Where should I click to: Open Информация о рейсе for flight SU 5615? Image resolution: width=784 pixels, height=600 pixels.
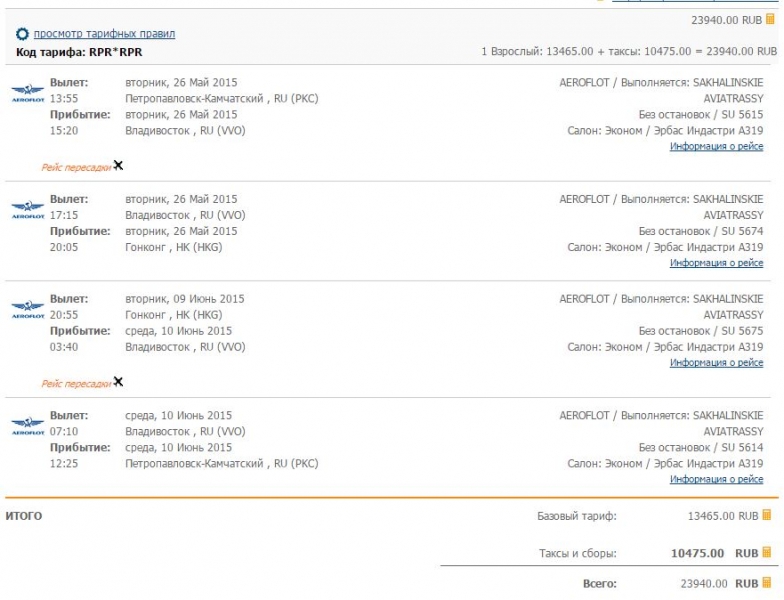[716, 147]
